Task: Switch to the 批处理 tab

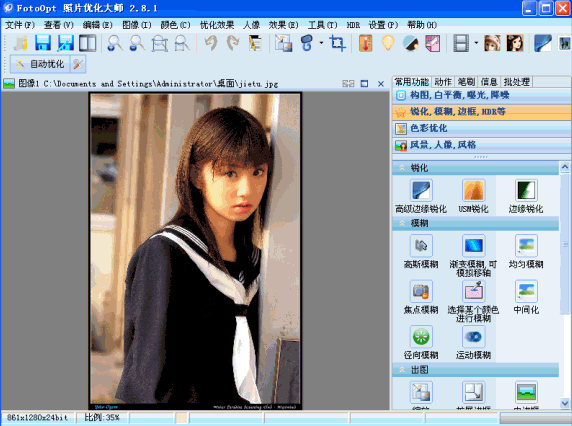Action: pyautogui.click(x=516, y=82)
